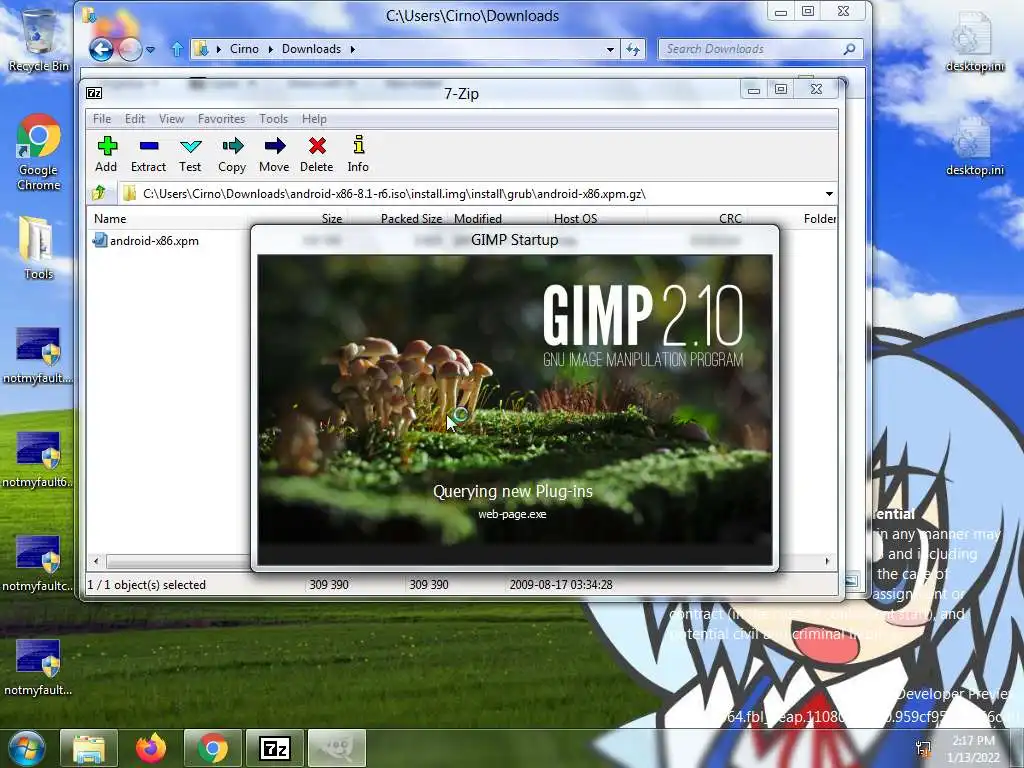
Task: Click the Add button in 7-Zip toolbar
Action: coord(106,155)
